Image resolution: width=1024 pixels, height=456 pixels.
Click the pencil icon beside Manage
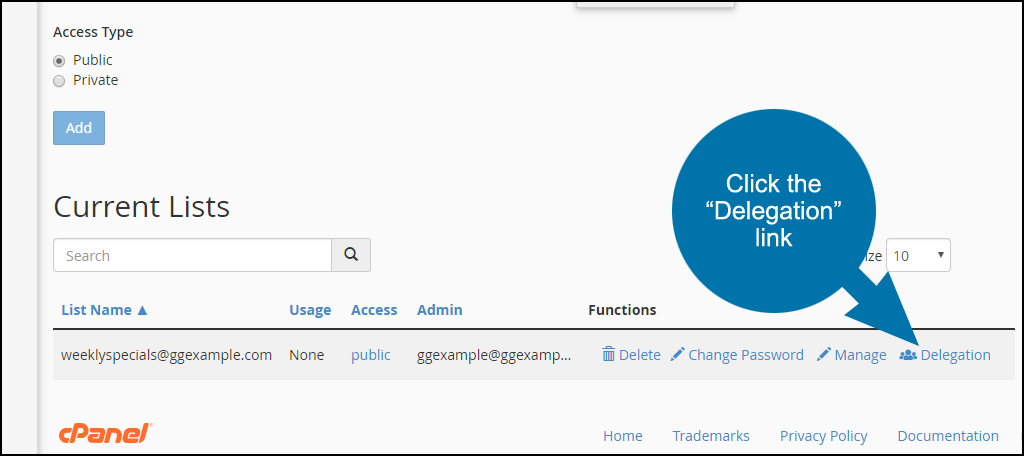[824, 355]
